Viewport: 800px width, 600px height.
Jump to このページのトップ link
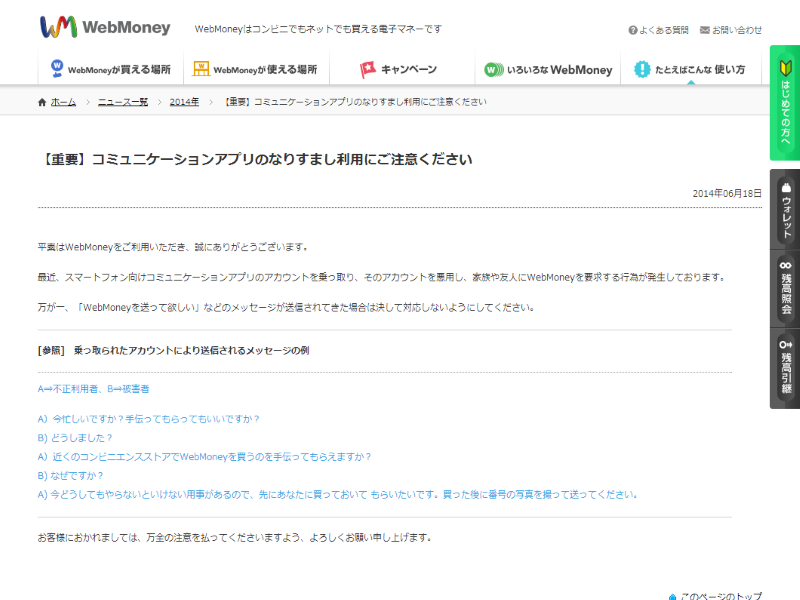pos(720,596)
